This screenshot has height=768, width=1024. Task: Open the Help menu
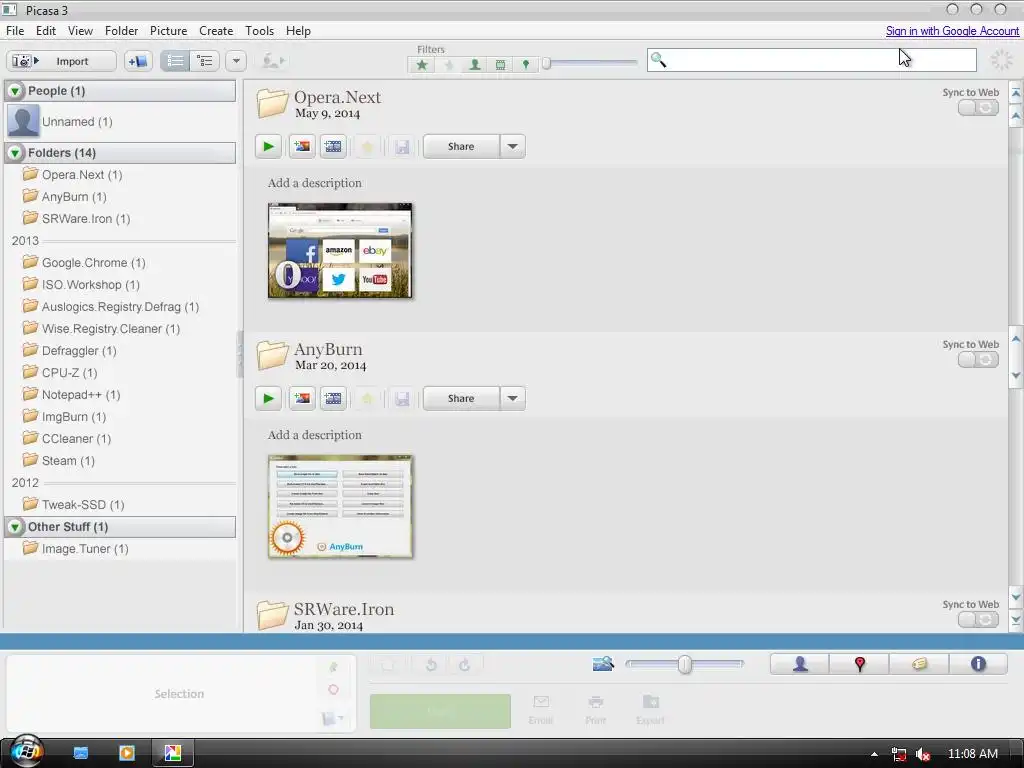click(298, 31)
